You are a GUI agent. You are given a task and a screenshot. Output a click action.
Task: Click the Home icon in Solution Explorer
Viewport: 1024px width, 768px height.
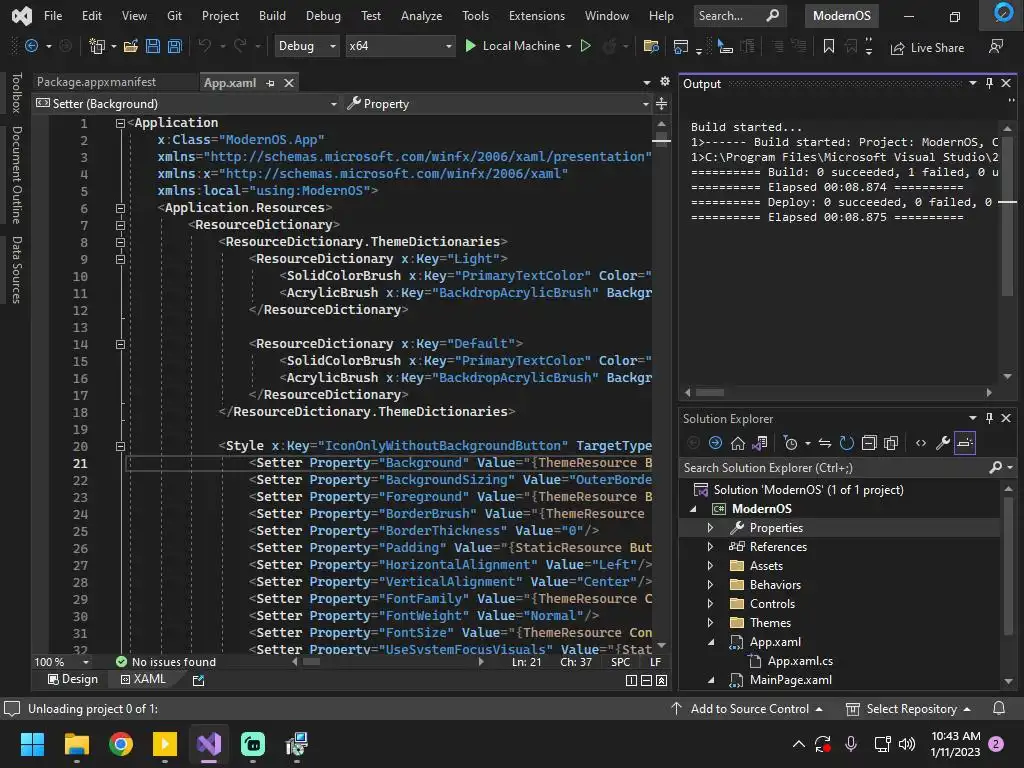pyautogui.click(x=738, y=443)
